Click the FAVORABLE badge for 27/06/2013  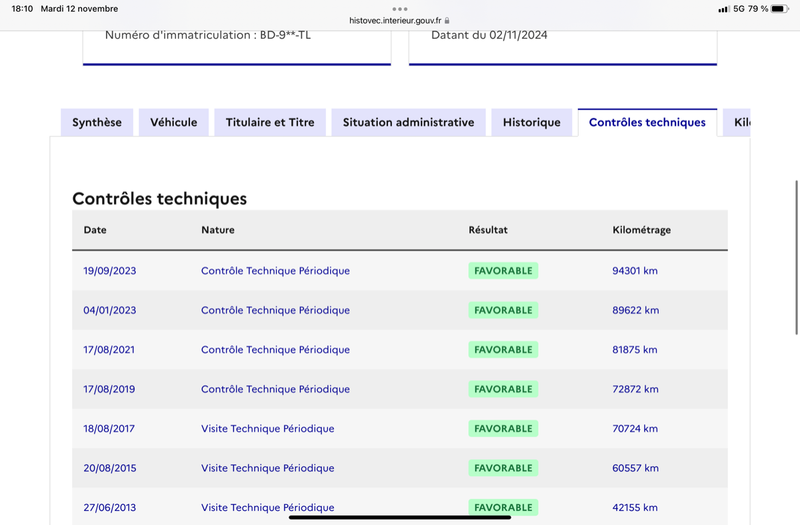[503, 508]
